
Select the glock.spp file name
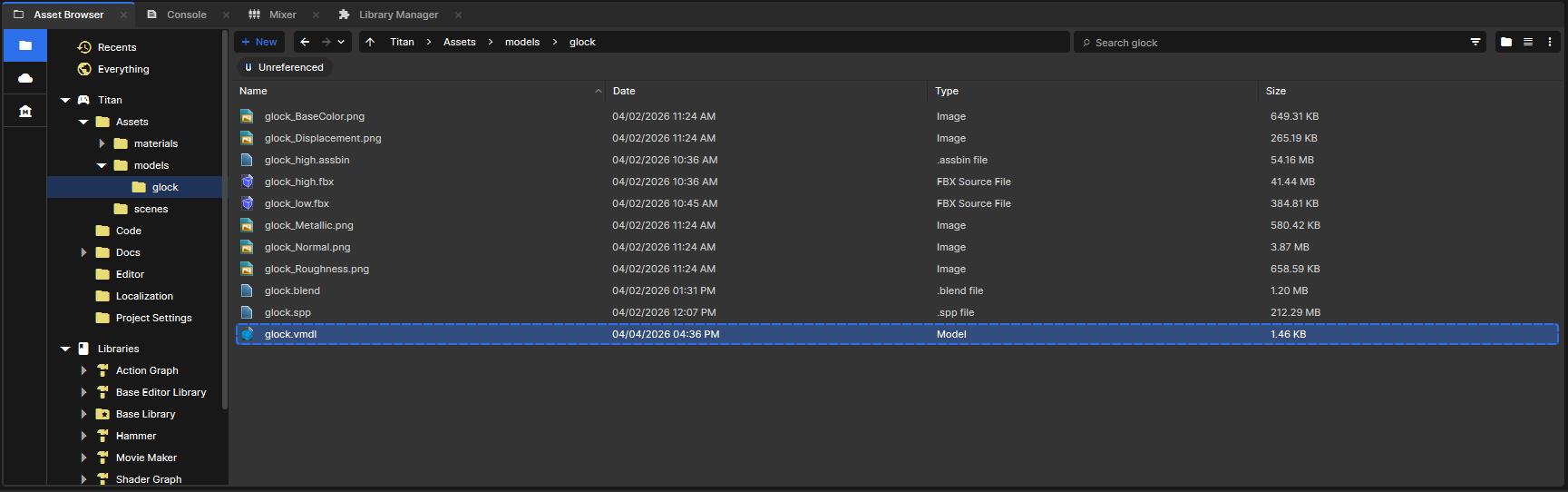287,312
